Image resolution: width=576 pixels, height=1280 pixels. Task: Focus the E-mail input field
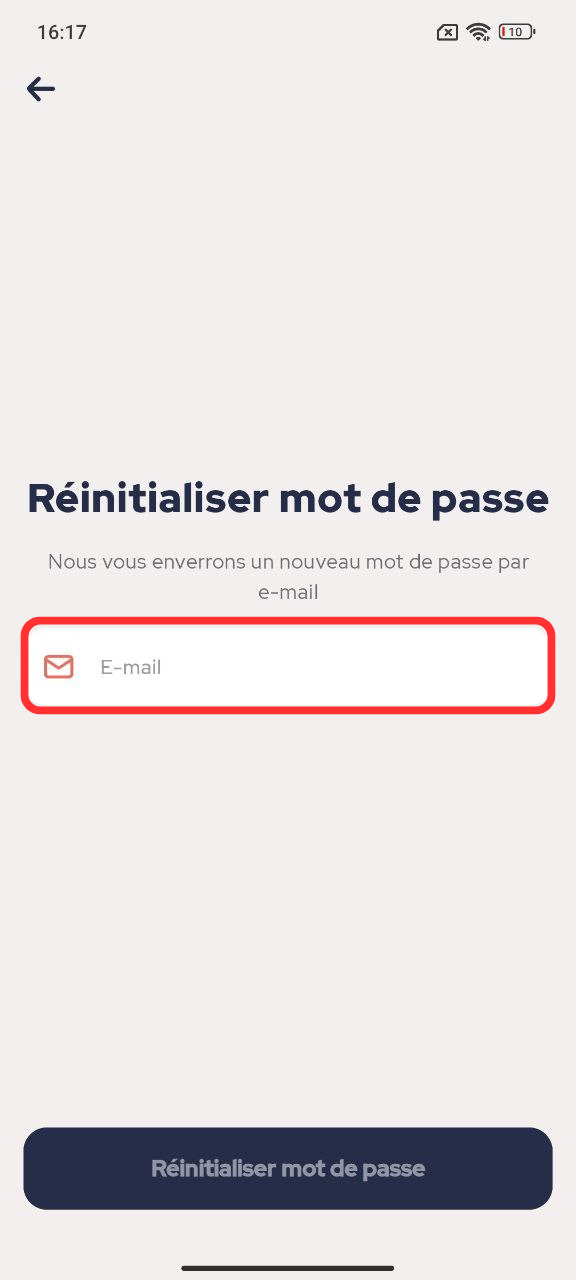click(288, 666)
